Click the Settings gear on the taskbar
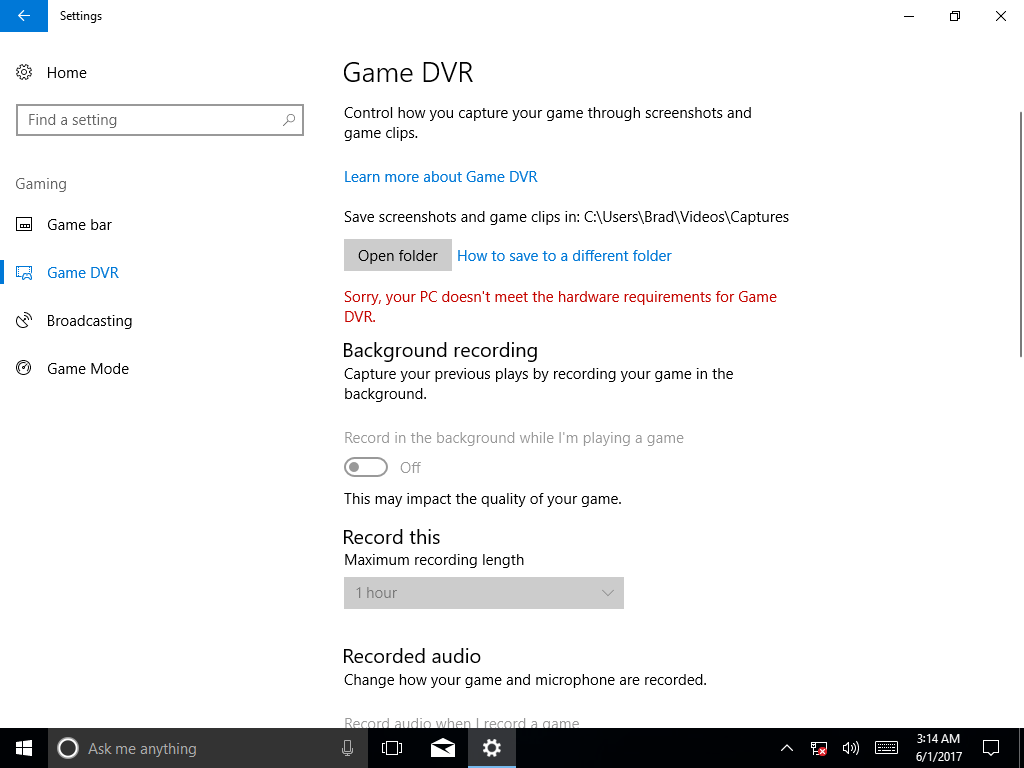Viewport: 1024px width, 768px height. (492, 748)
